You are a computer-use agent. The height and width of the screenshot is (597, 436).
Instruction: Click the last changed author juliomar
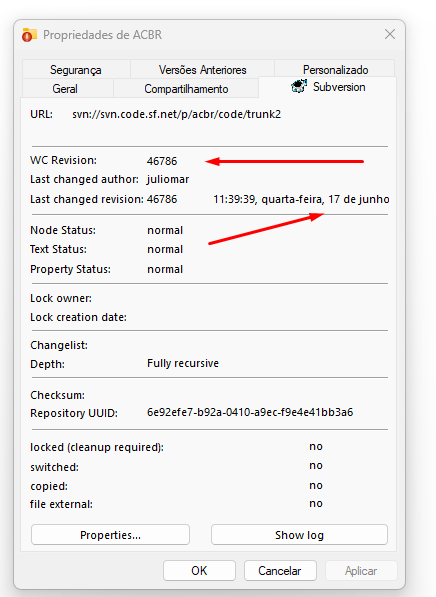pos(168,179)
